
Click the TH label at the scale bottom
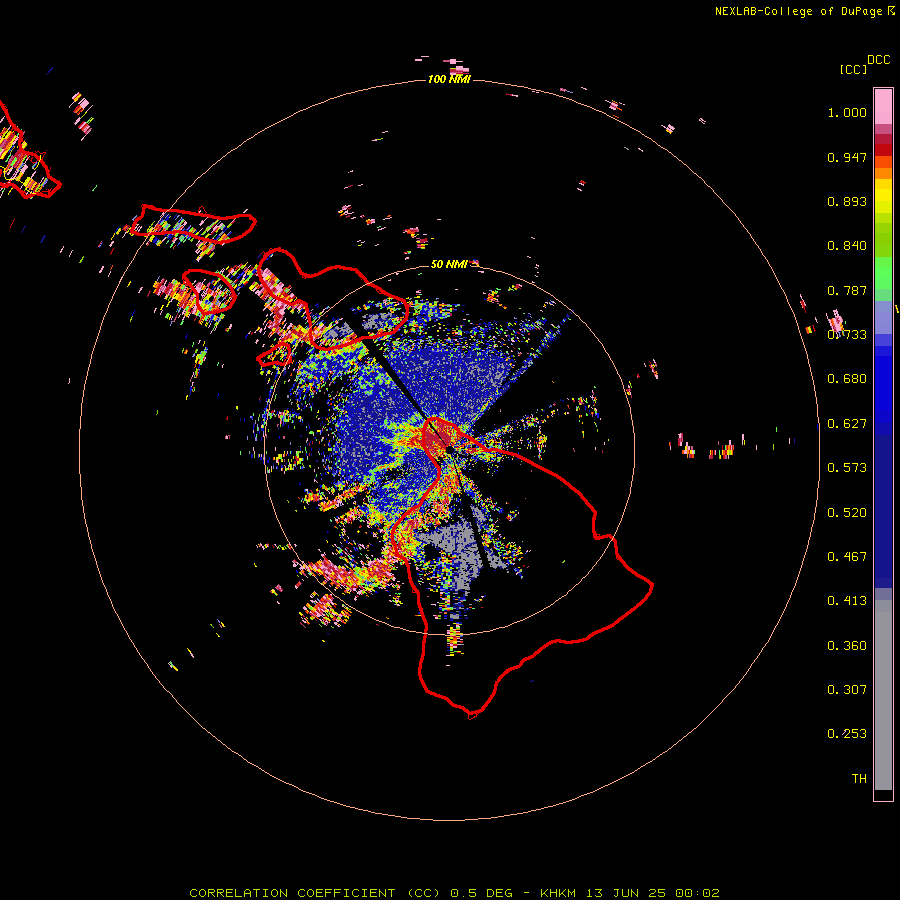pyautogui.click(x=859, y=779)
